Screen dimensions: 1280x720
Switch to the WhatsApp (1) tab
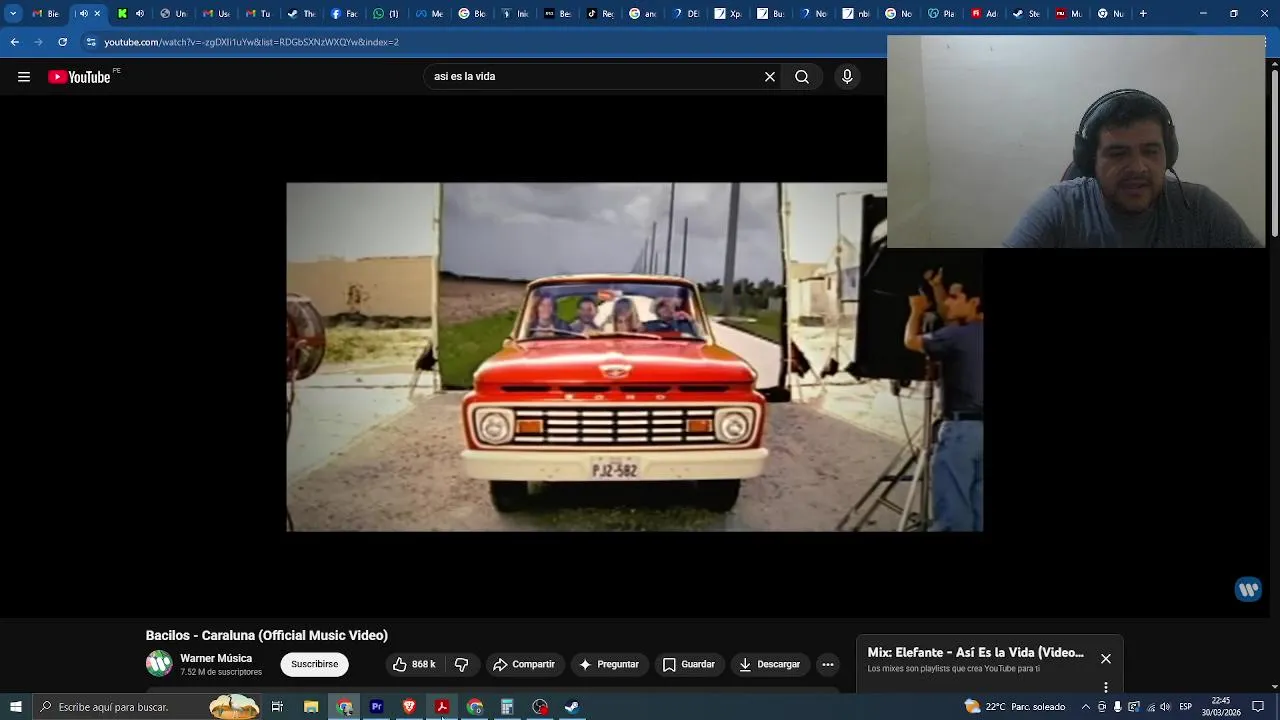point(386,14)
